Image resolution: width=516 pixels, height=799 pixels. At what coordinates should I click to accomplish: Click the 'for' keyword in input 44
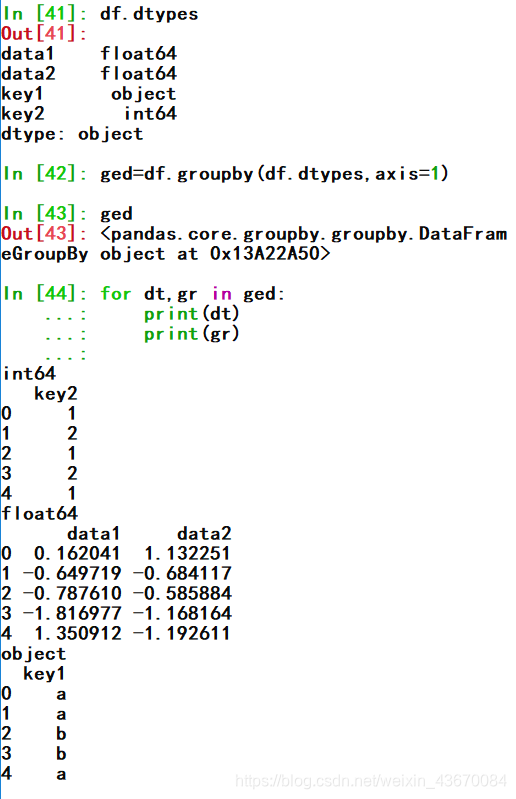(116, 294)
